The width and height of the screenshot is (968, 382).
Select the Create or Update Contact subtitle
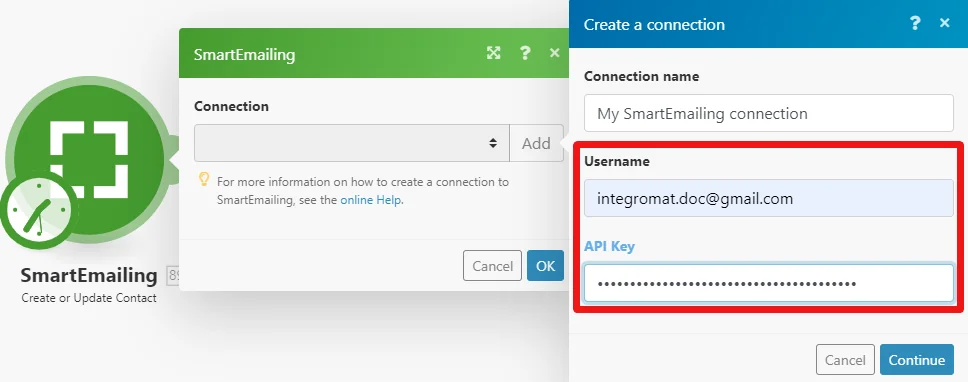pyautogui.click(x=89, y=298)
